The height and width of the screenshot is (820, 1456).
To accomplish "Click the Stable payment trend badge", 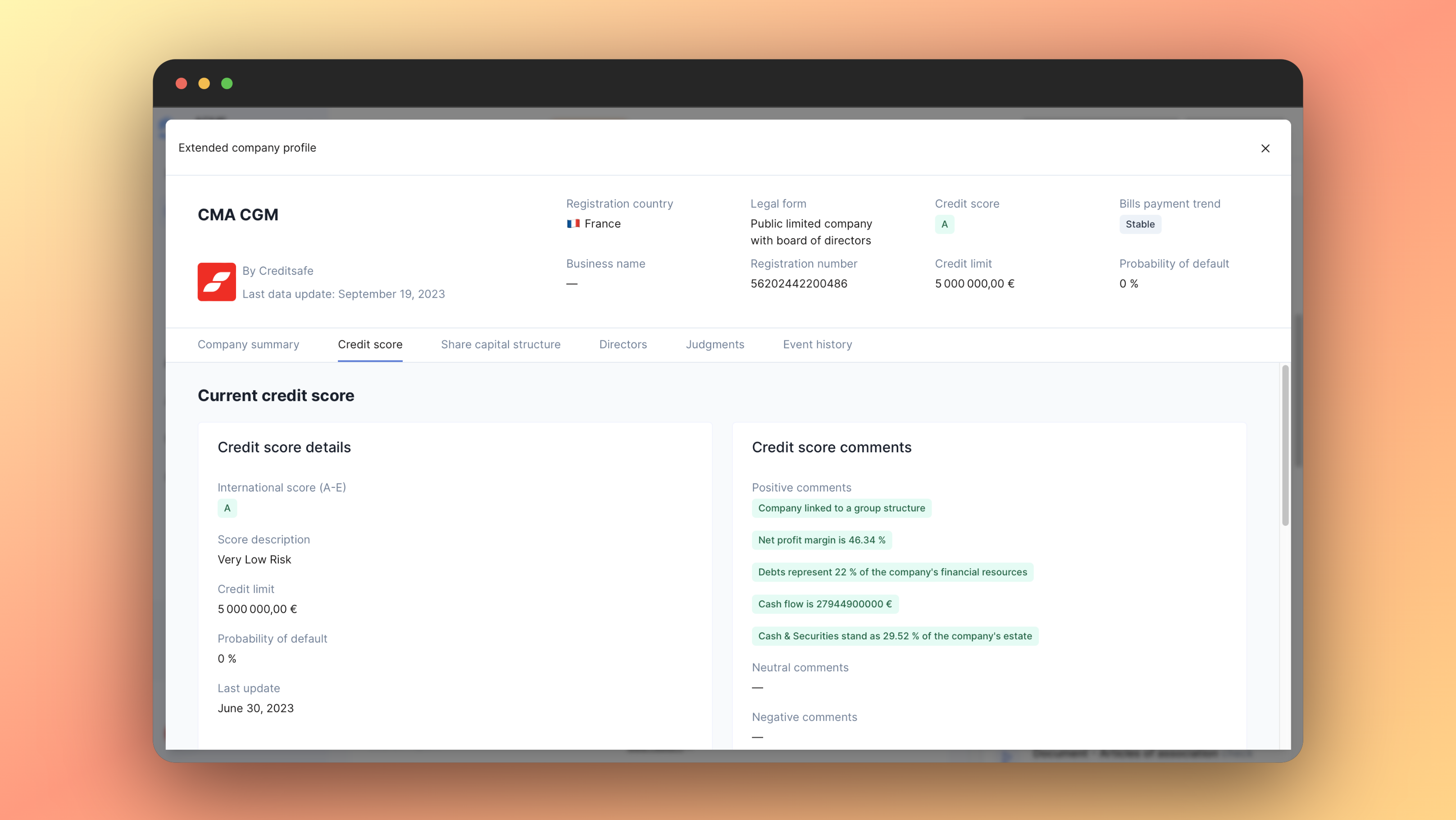I will click(1139, 224).
